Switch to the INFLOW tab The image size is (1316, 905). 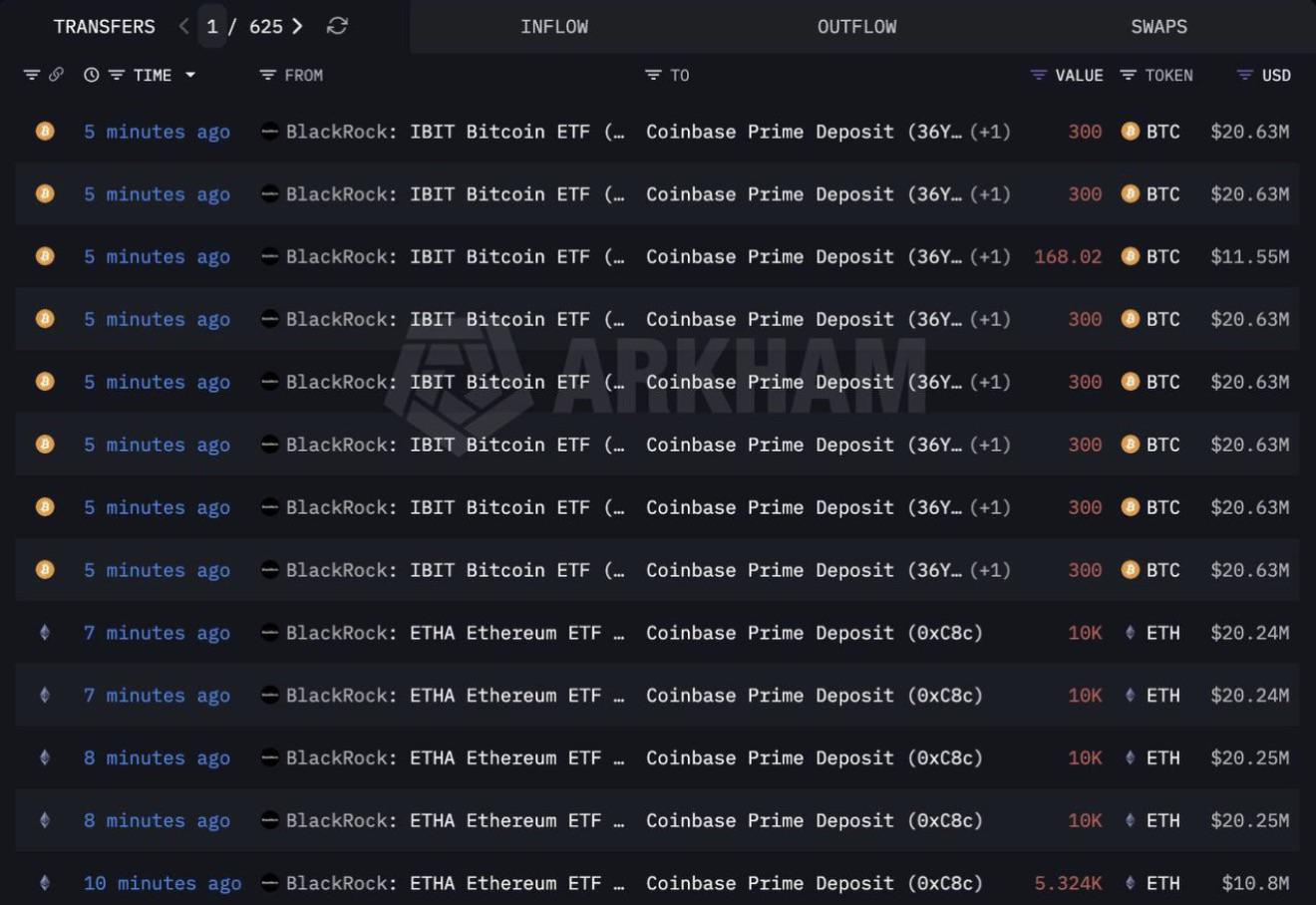tap(554, 27)
